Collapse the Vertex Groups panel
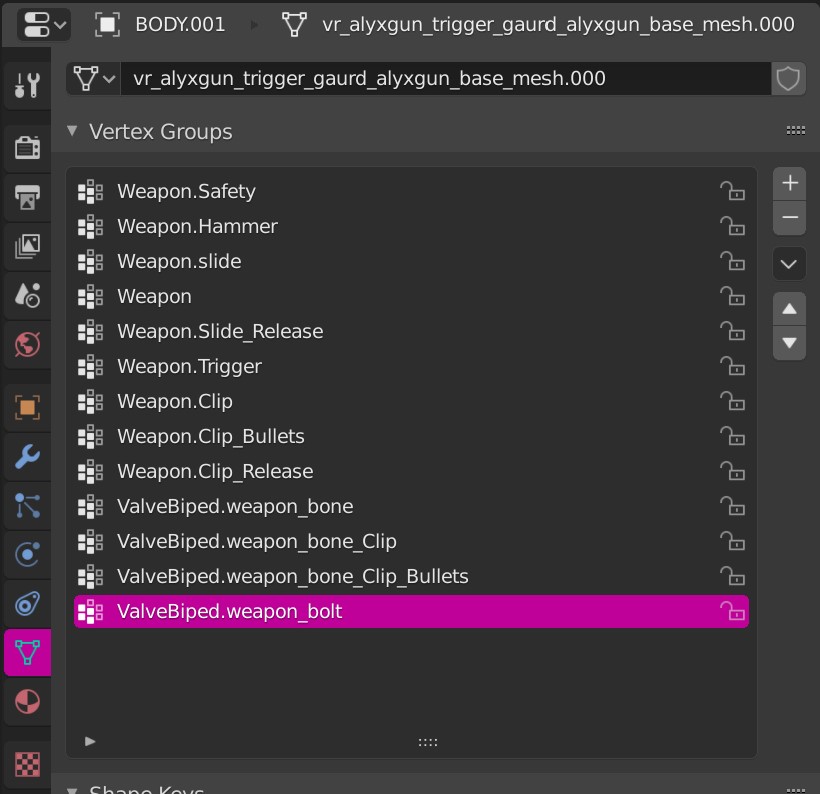This screenshot has height=794, width=820. coord(72,131)
